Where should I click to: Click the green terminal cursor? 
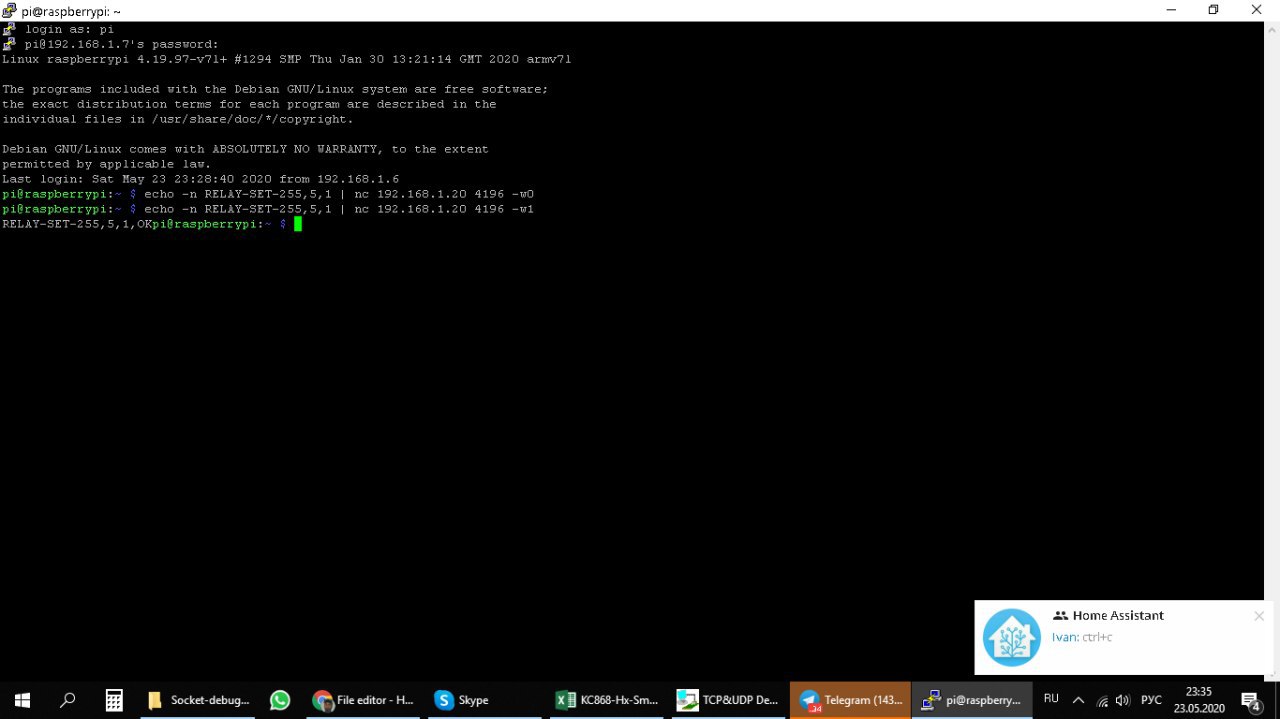[x=298, y=224]
